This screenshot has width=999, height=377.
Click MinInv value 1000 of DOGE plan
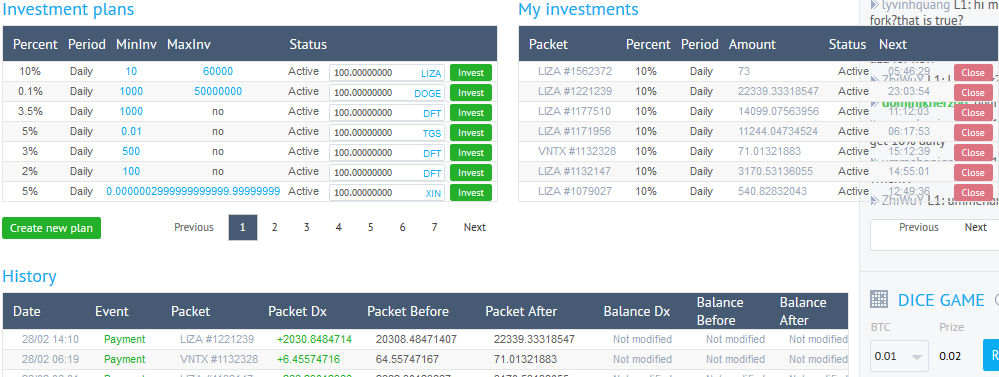[131, 91]
